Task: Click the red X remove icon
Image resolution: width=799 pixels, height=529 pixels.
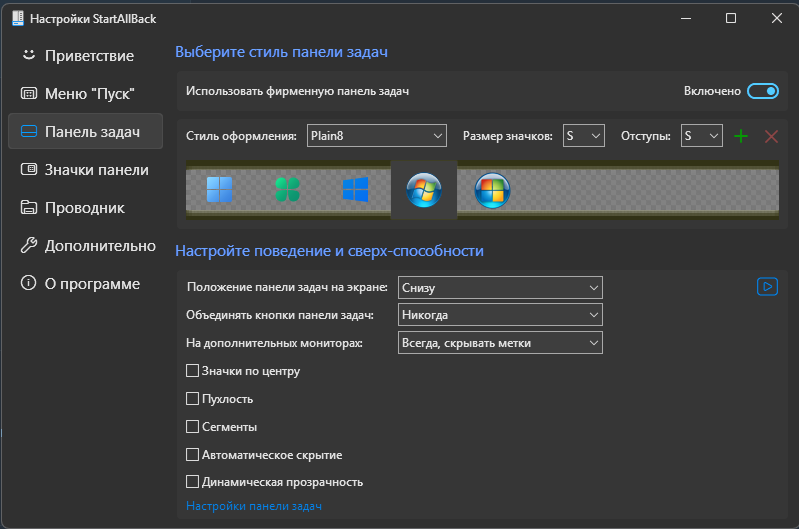Action: click(x=771, y=136)
